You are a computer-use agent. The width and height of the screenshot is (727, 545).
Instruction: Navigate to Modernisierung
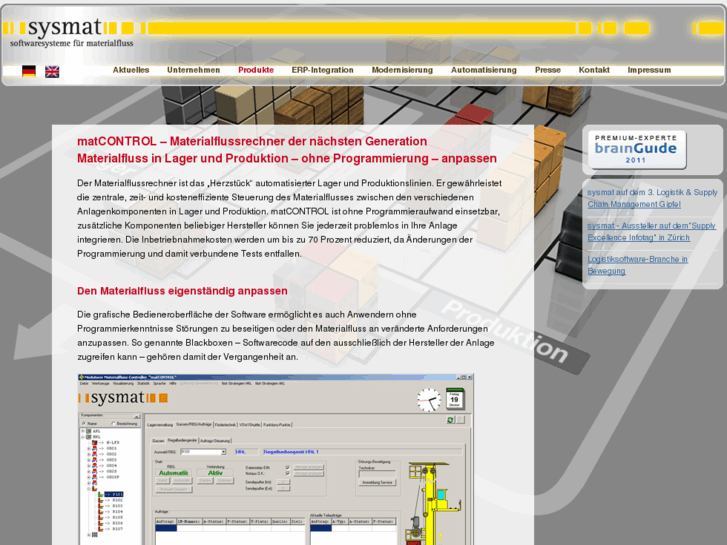(402, 70)
